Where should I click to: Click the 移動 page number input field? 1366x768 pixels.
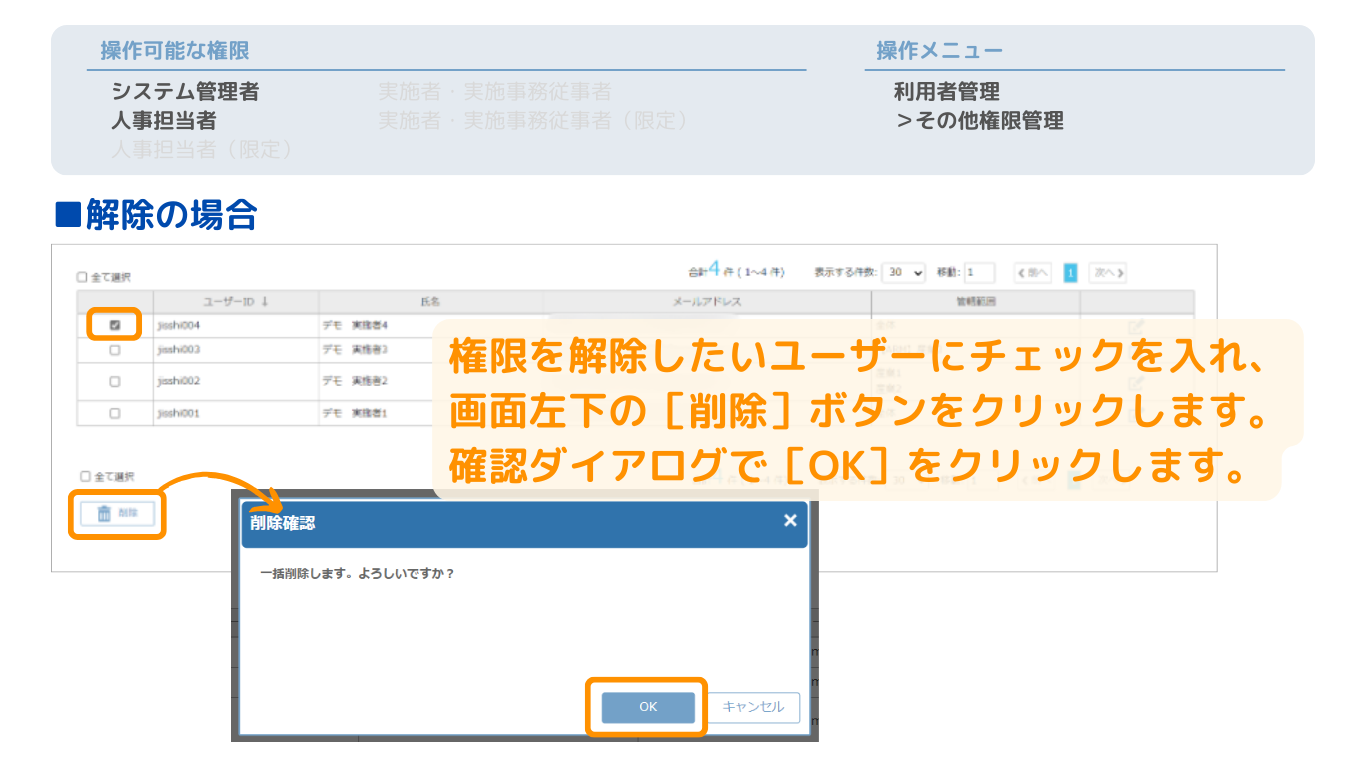coord(979,272)
